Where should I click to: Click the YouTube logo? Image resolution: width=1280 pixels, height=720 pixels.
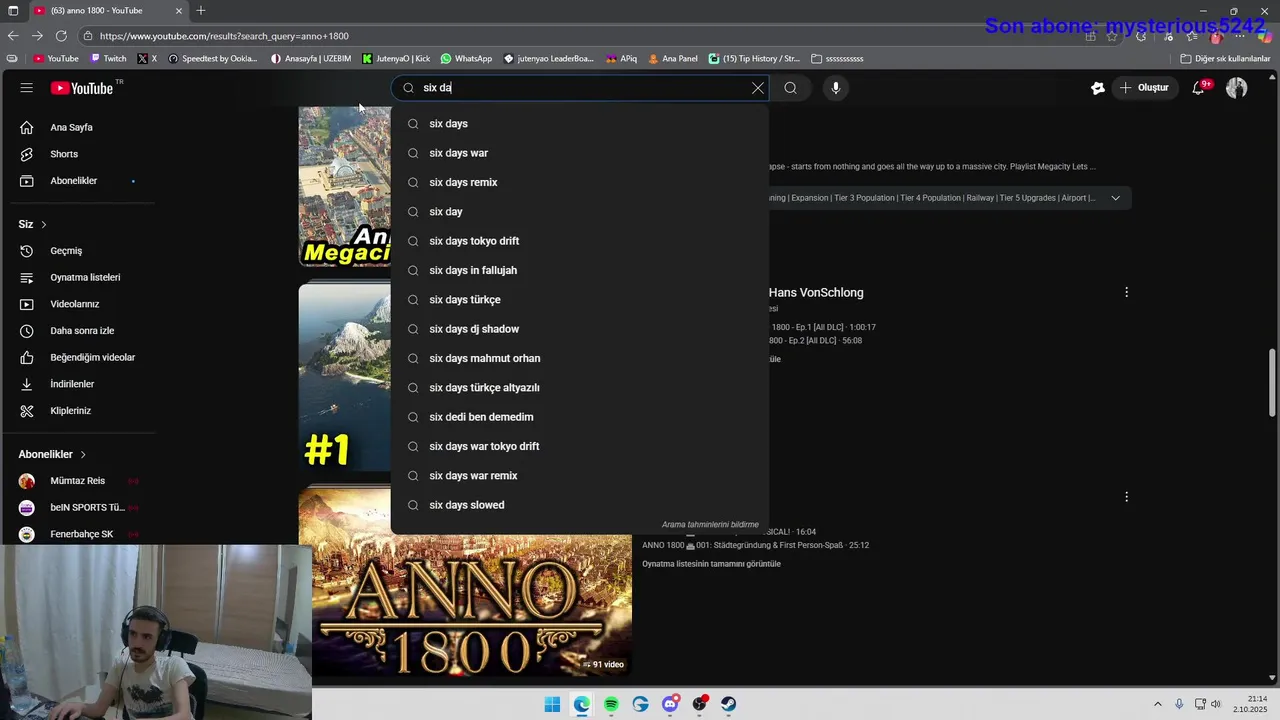coord(82,88)
